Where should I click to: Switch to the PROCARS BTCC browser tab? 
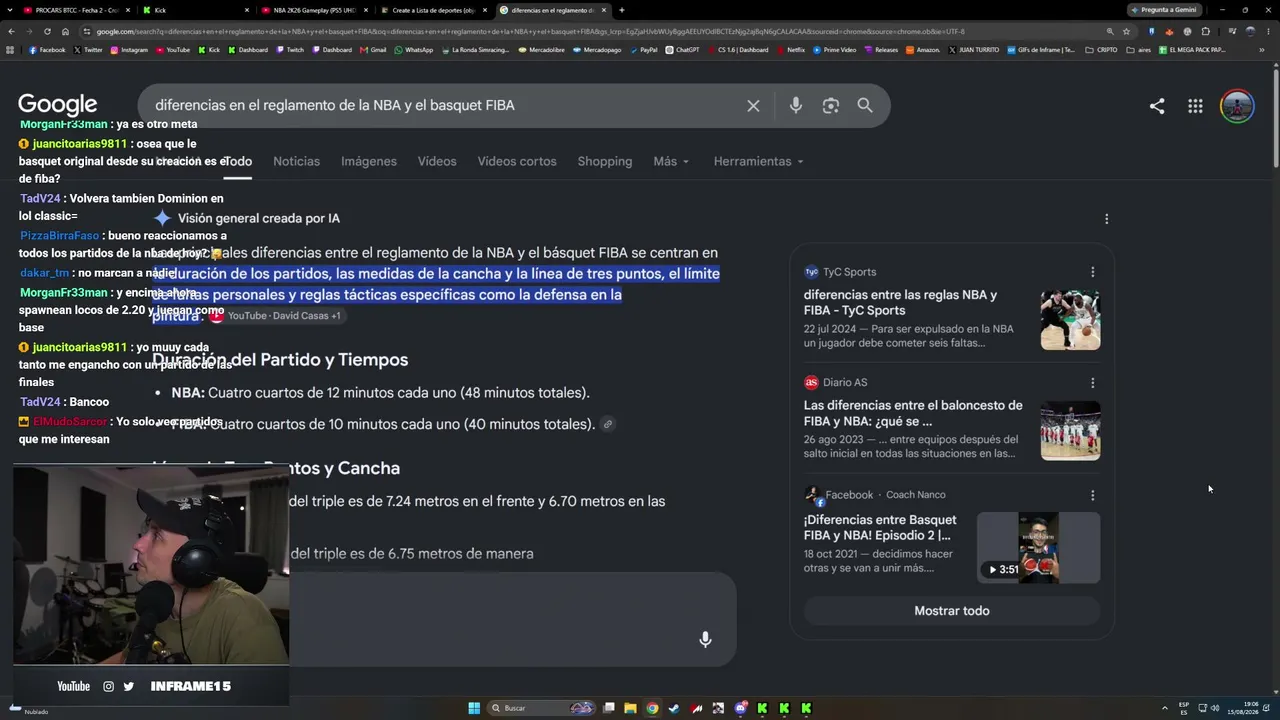[x=75, y=10]
